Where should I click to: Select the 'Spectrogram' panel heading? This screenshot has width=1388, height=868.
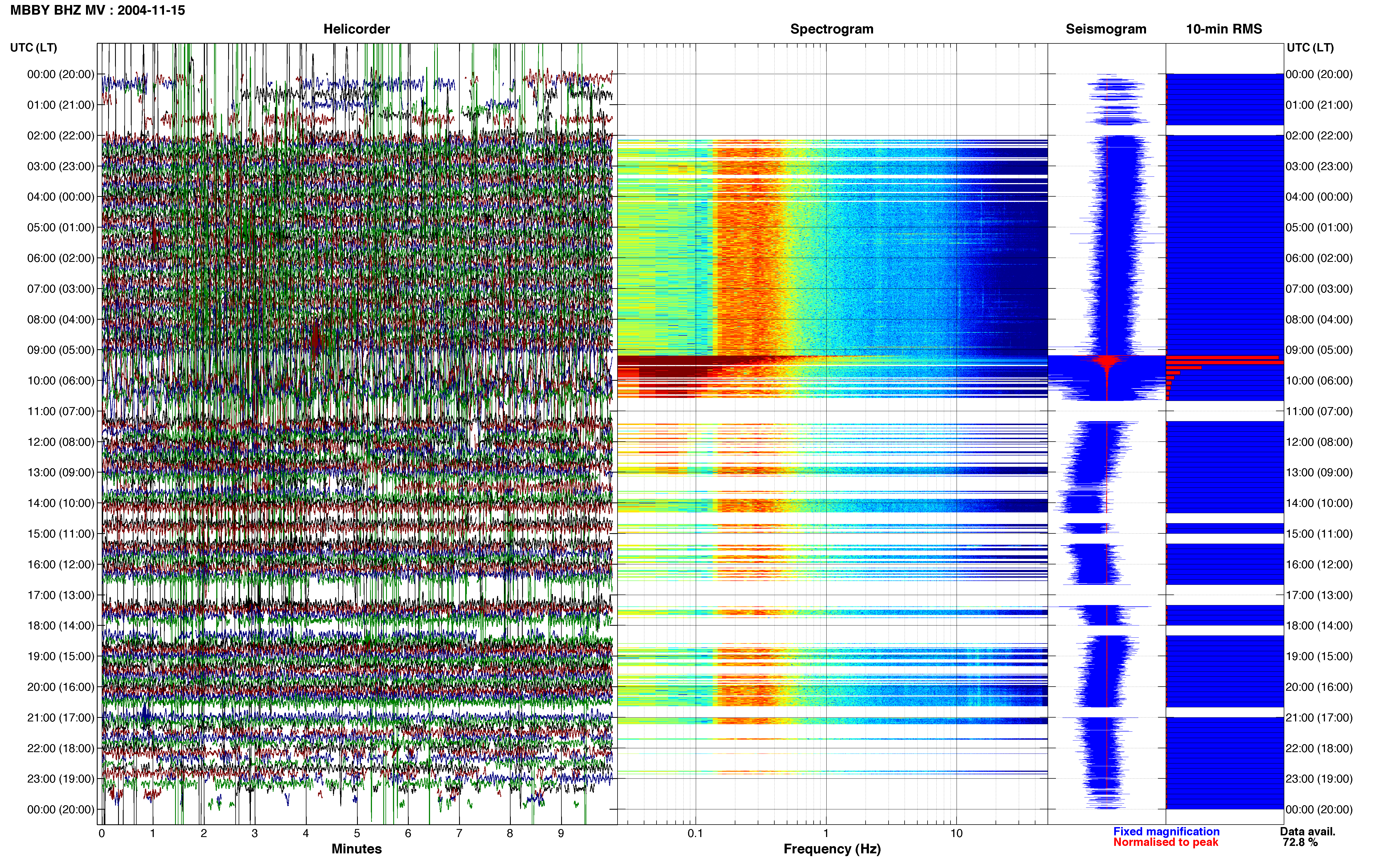(832, 29)
